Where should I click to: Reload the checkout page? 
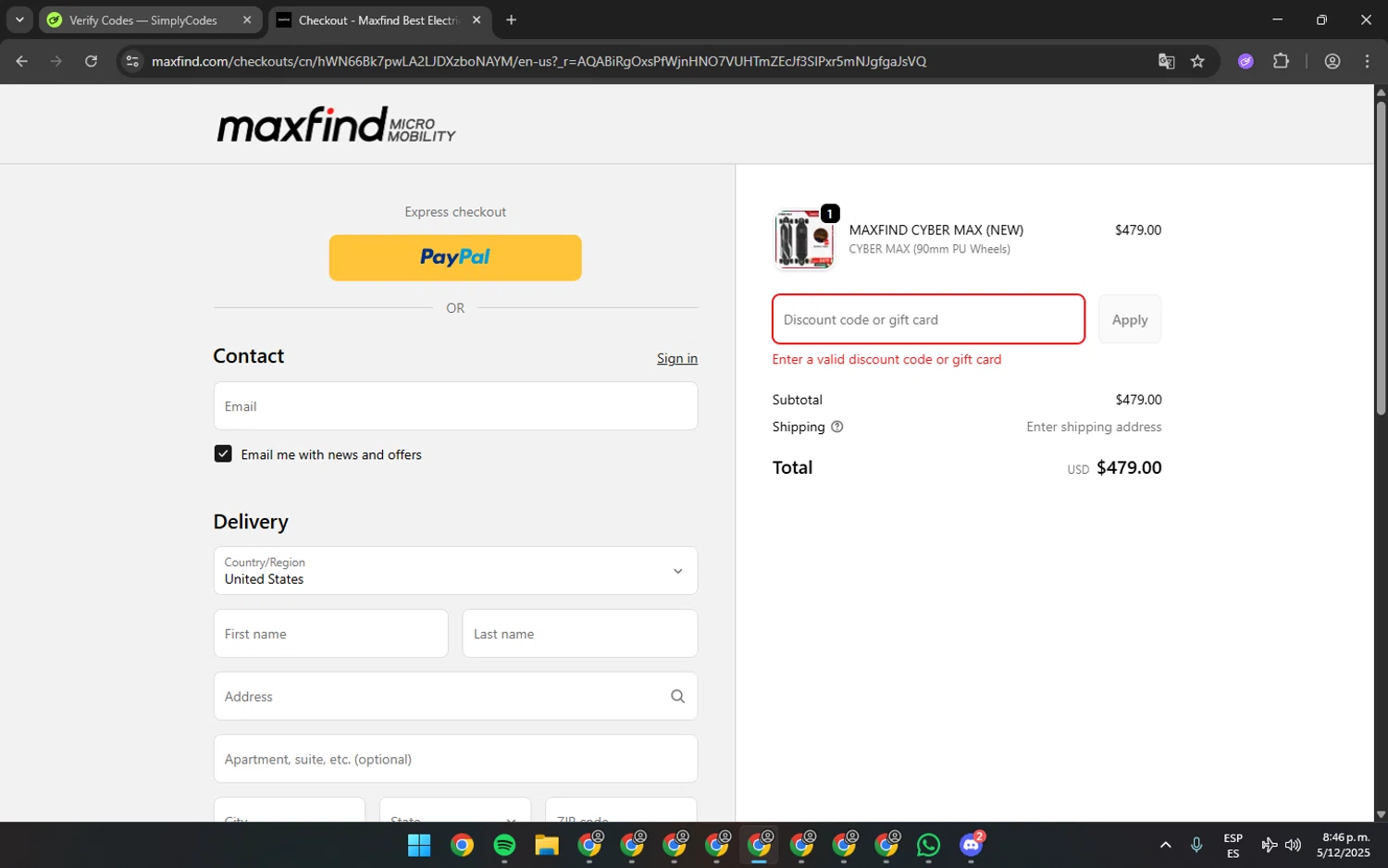coord(91,61)
